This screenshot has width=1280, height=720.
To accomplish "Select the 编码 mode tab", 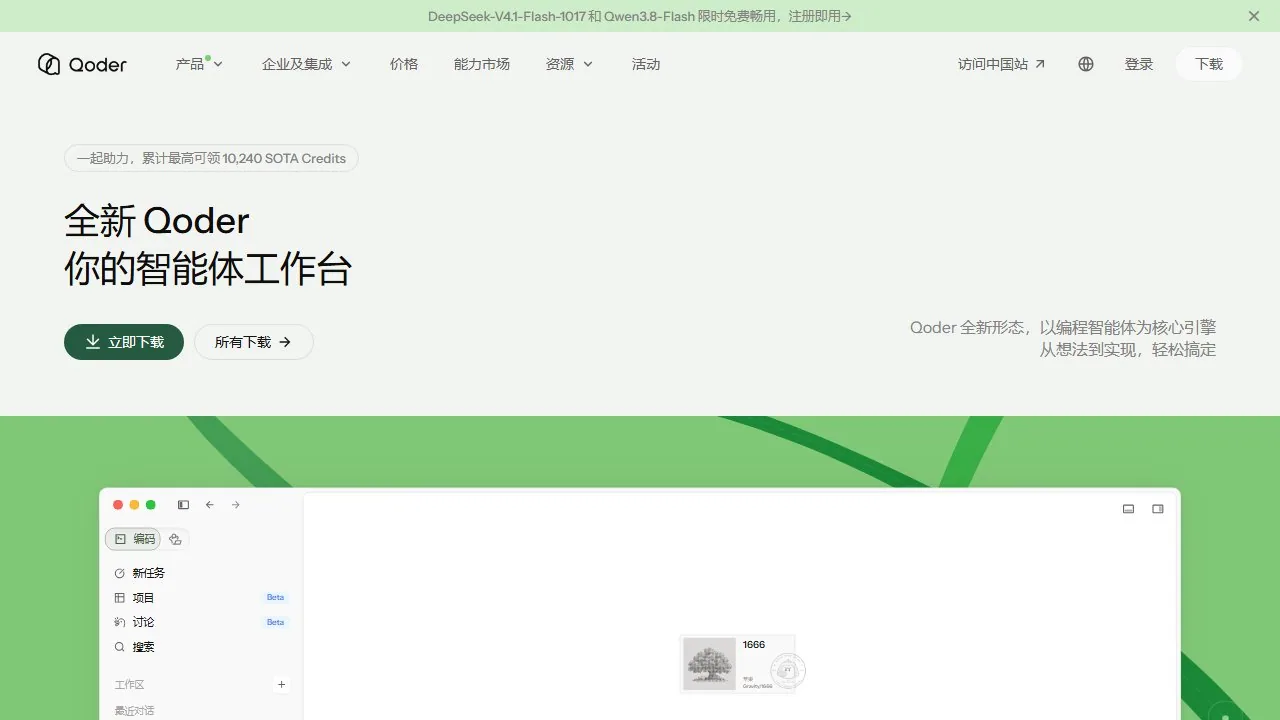I will coord(134,539).
